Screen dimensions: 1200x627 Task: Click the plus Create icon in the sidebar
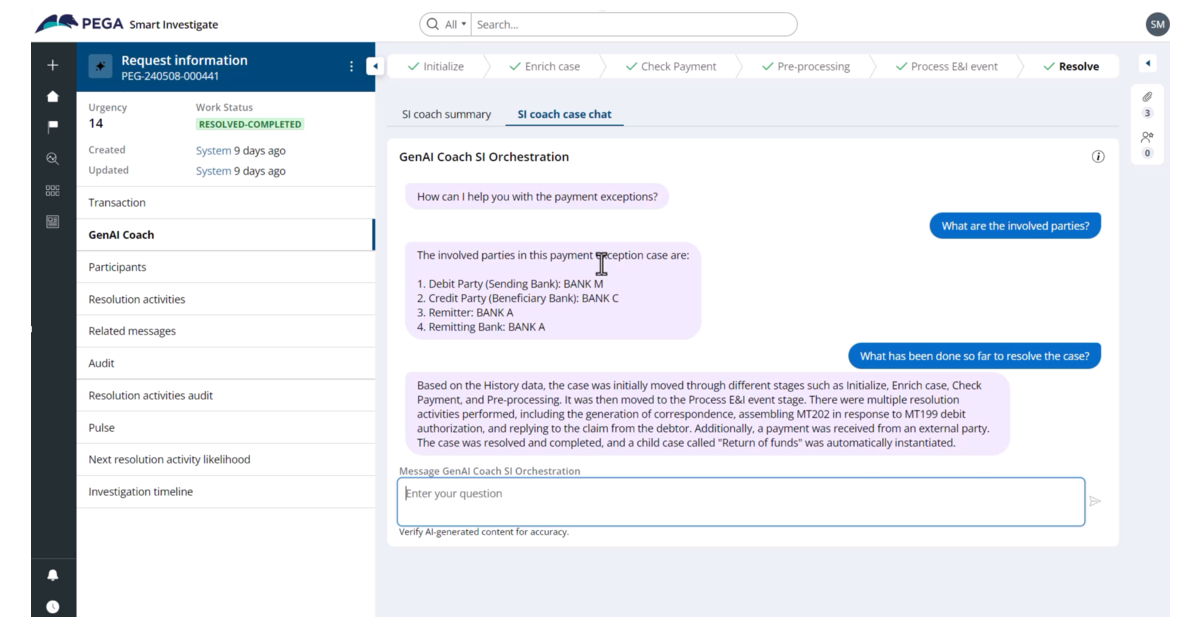click(x=53, y=66)
